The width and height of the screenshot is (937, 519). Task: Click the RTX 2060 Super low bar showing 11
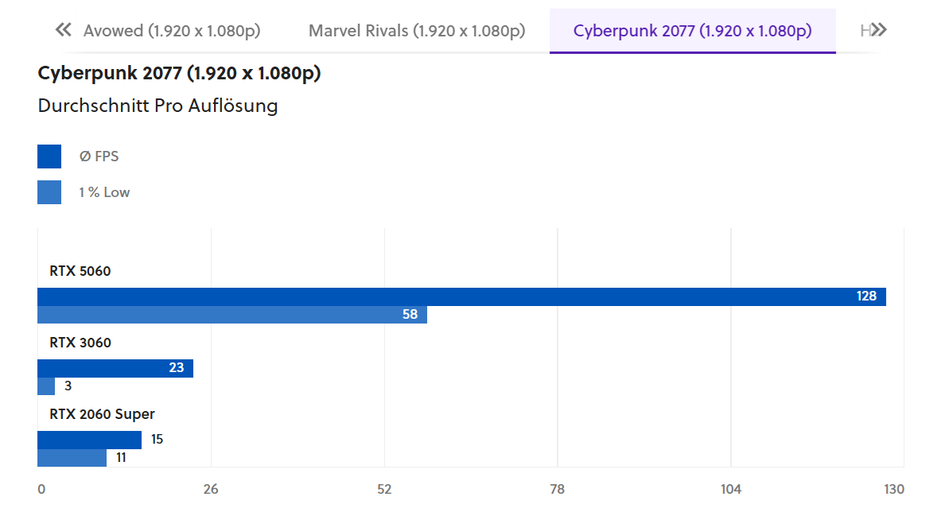pyautogui.click(x=71, y=458)
